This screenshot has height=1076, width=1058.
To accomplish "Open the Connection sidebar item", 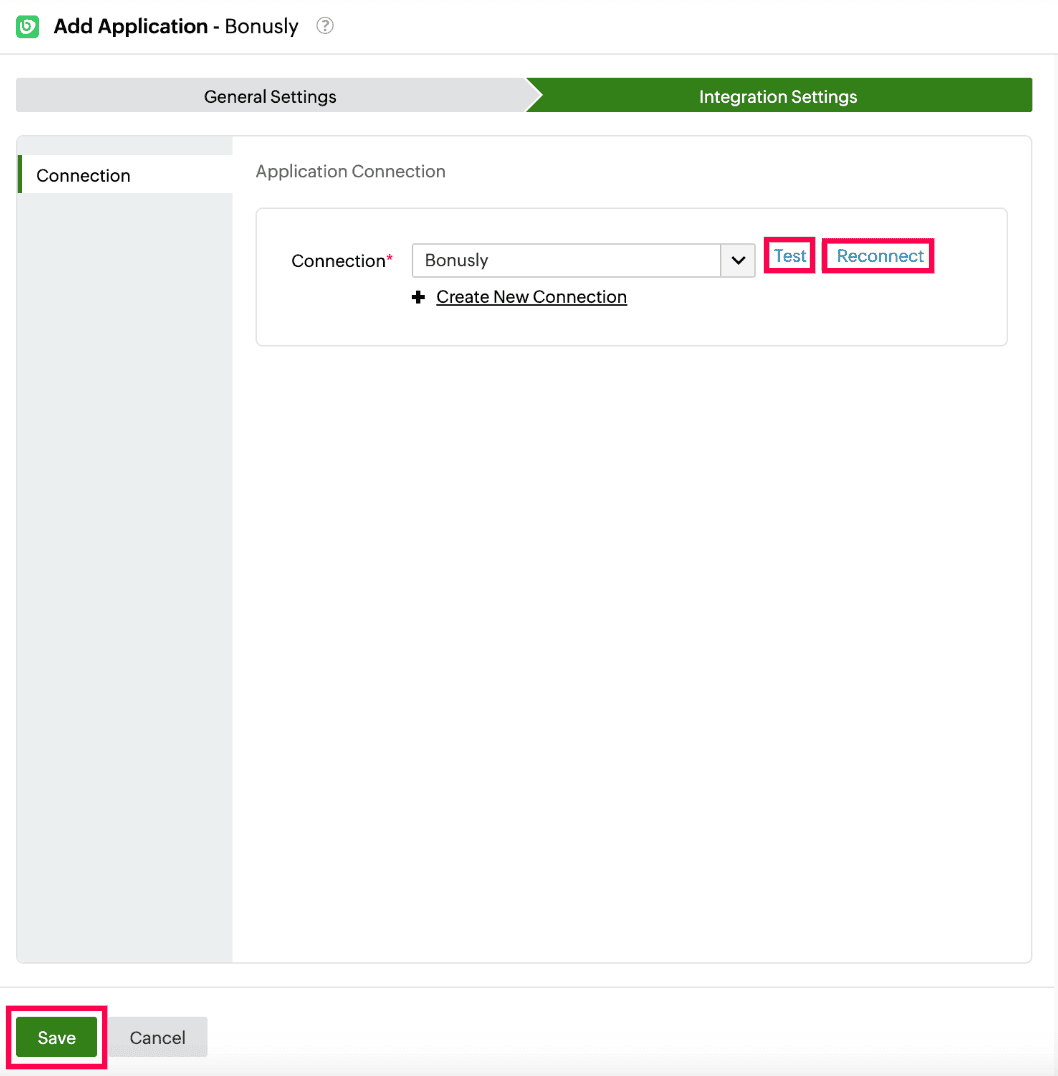I will (126, 175).
